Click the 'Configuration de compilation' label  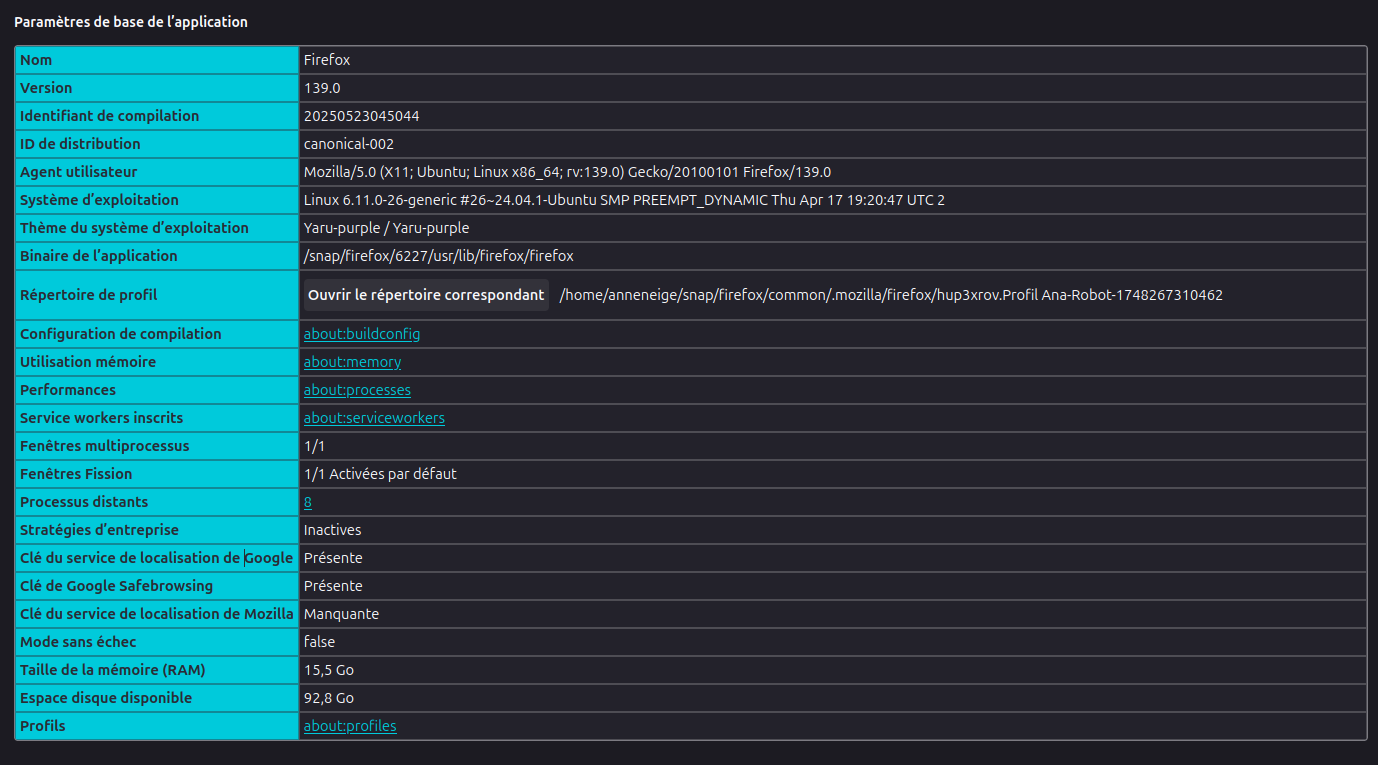click(121, 334)
